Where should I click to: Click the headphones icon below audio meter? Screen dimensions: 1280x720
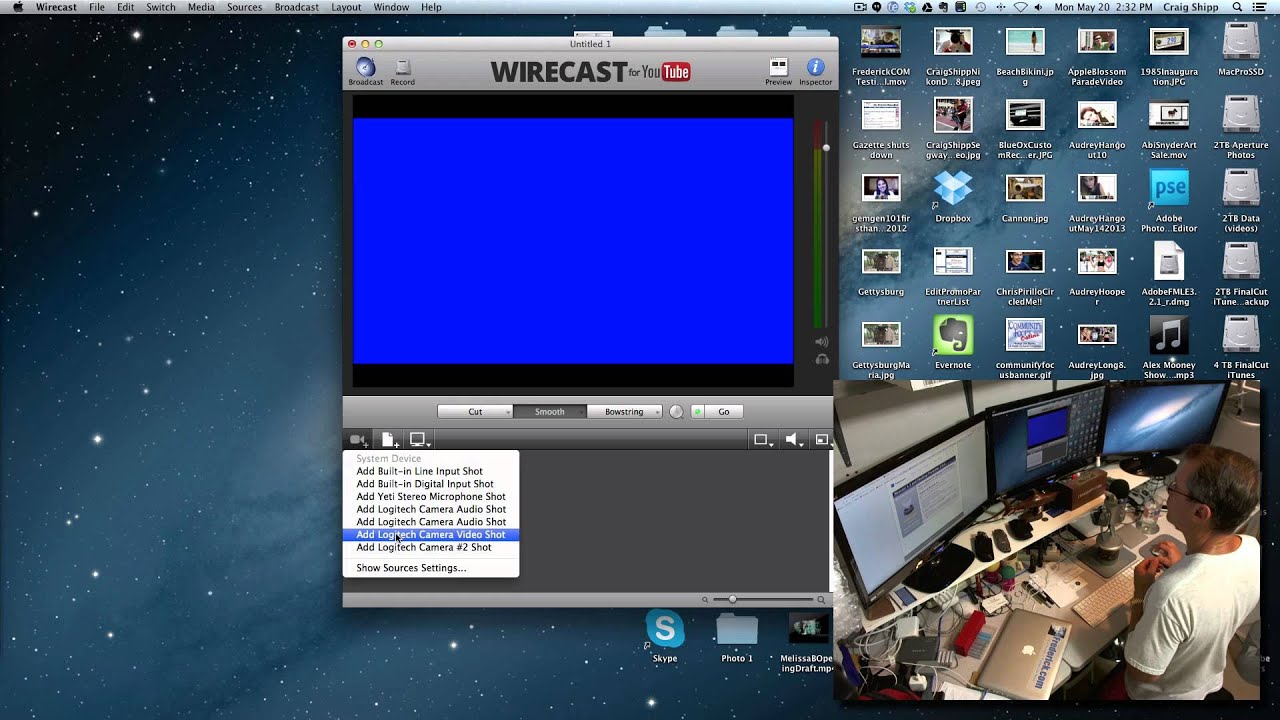[822, 358]
